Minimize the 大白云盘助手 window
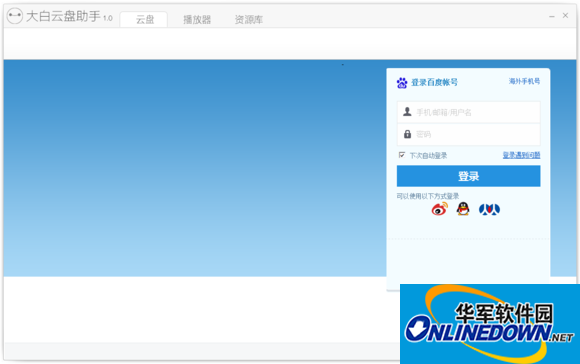Image resolution: width=580 pixels, height=364 pixels. click(552, 16)
